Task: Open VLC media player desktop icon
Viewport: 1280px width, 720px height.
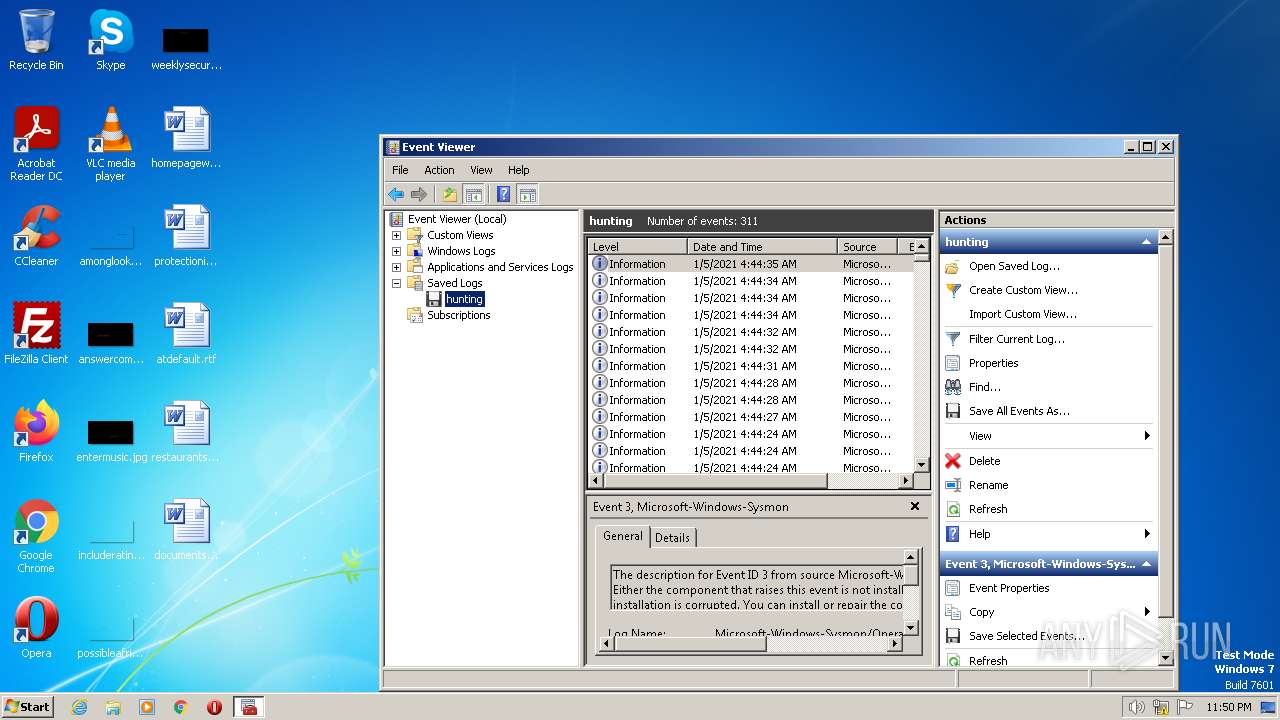Action: click(110, 144)
